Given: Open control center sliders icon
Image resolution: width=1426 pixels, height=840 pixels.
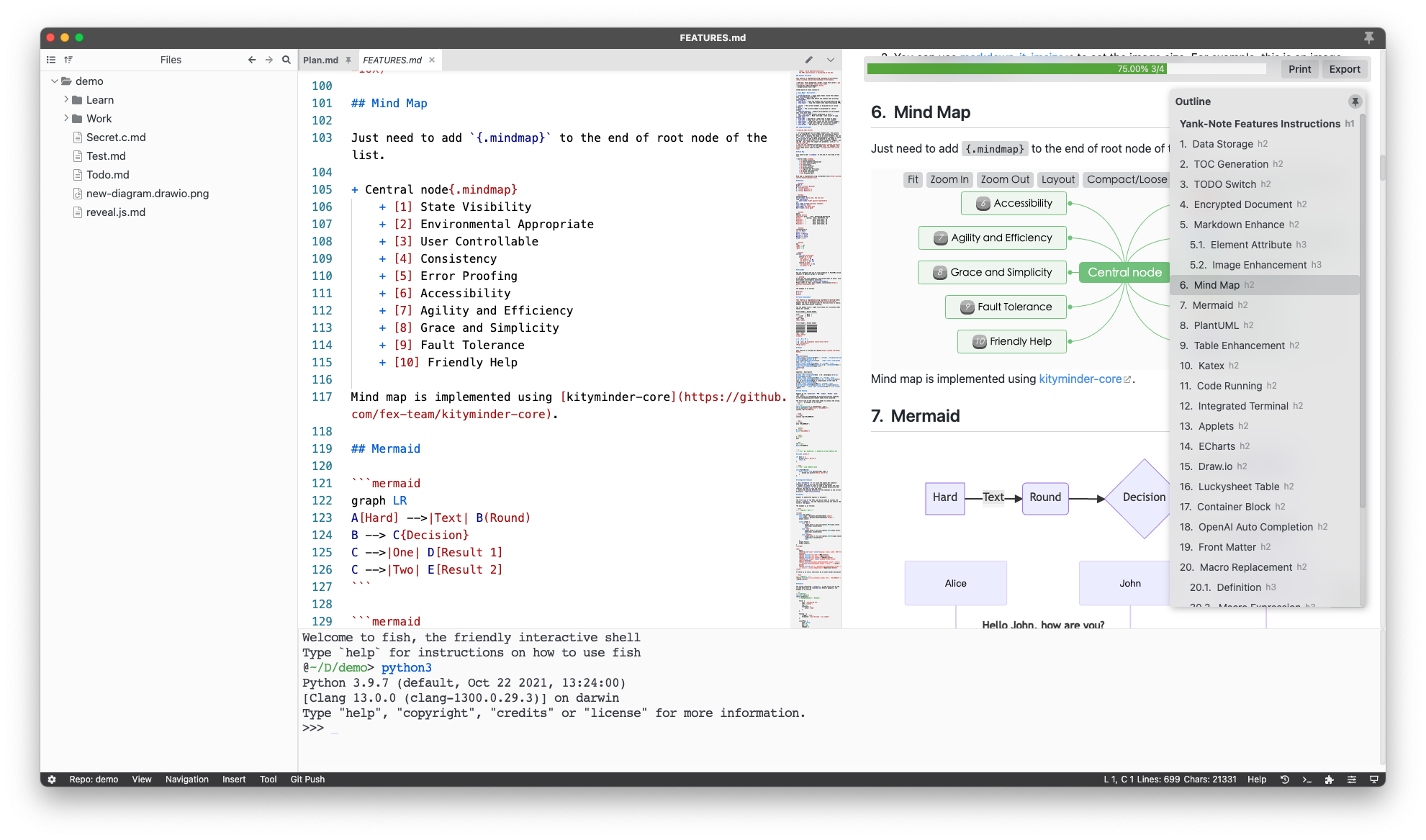Looking at the screenshot, I should (x=1351, y=779).
